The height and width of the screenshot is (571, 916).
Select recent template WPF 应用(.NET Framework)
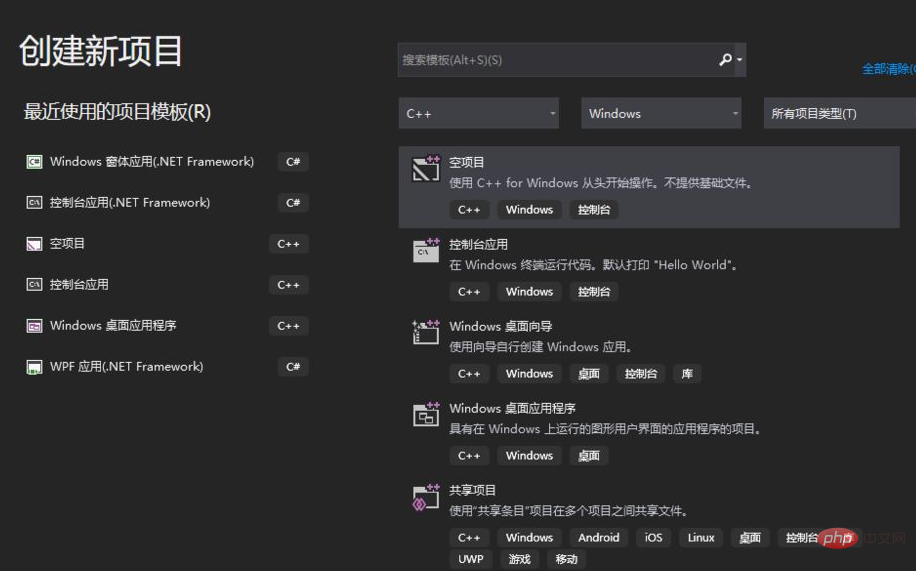coord(127,367)
